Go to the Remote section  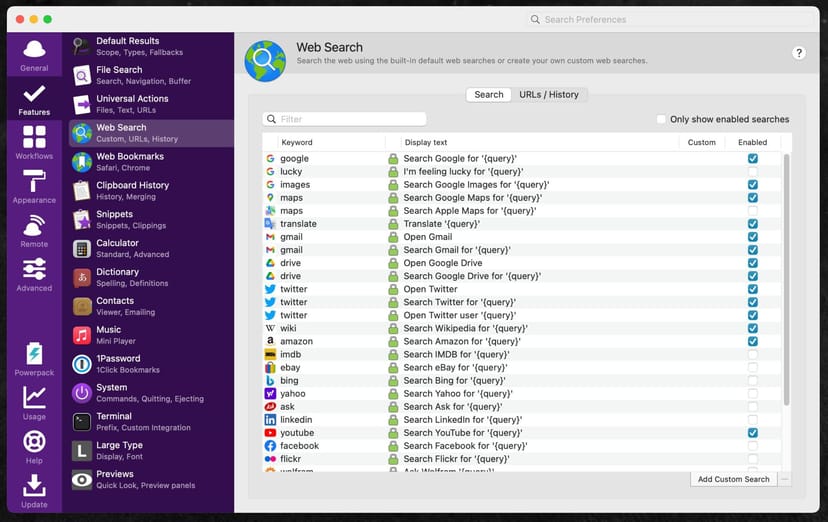(x=34, y=230)
